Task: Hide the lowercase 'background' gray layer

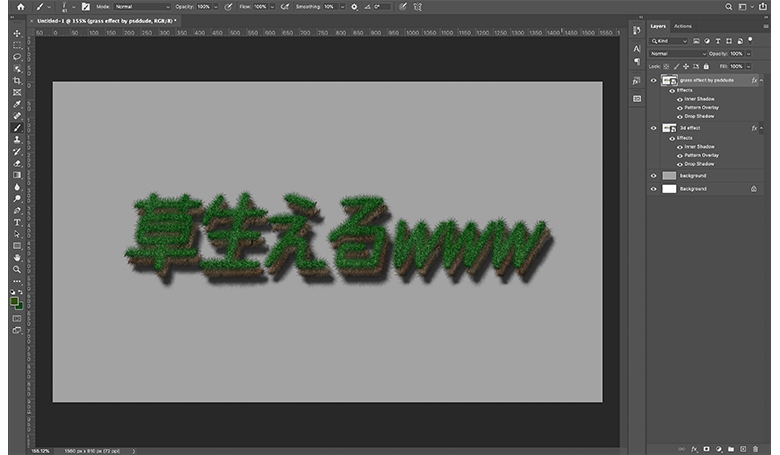Action: 654,176
